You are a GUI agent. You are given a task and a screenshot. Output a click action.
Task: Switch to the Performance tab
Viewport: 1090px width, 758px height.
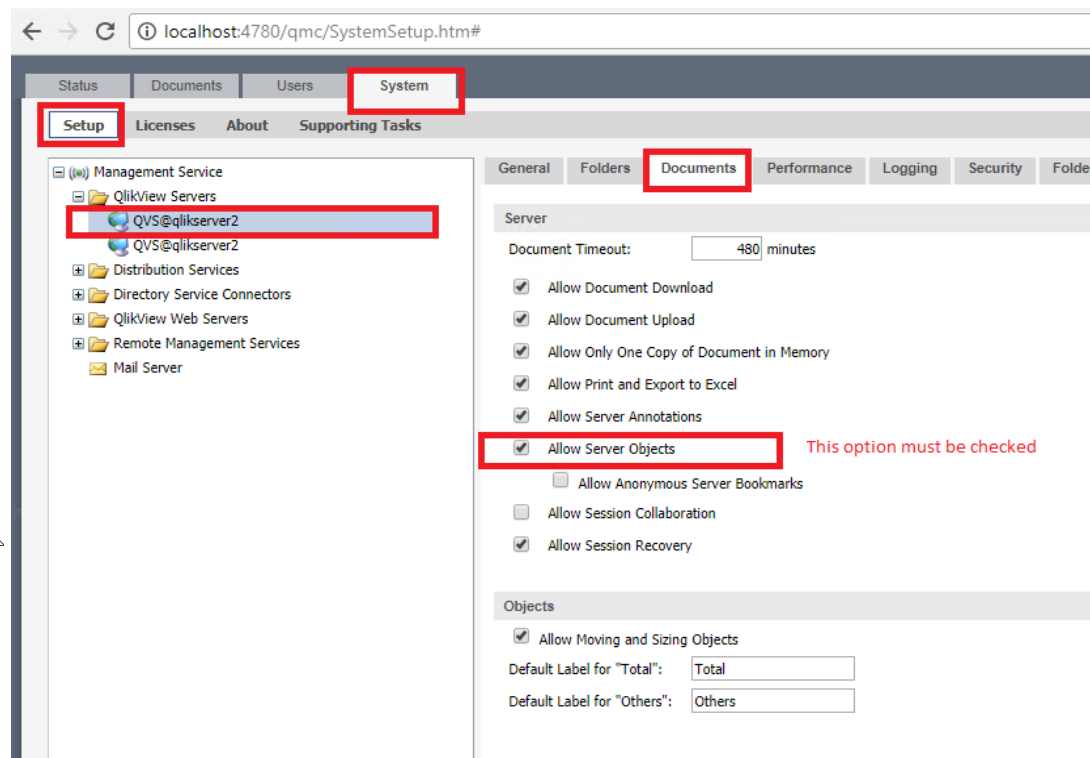coord(808,168)
